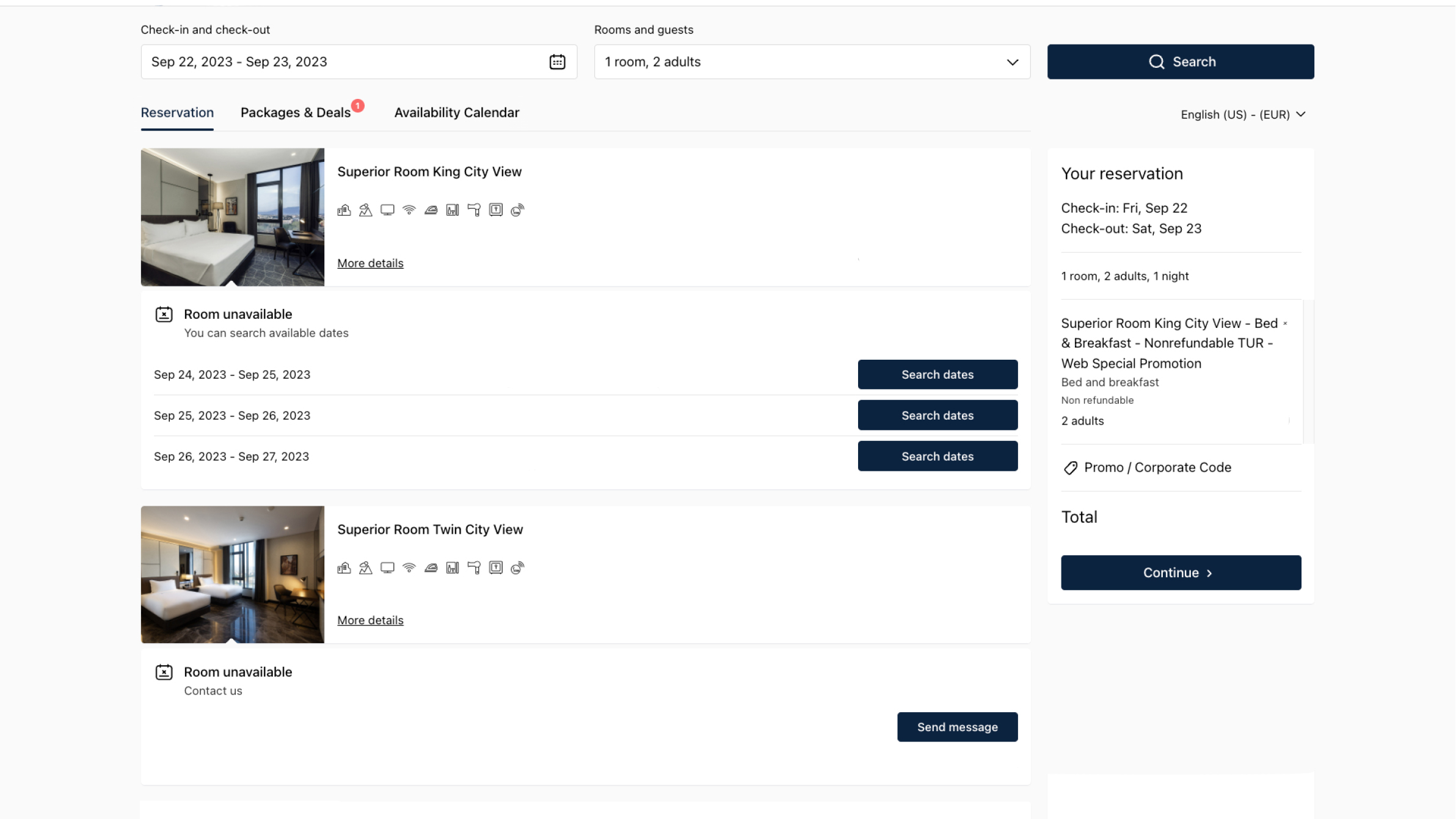Viewport: 1456px width, 819px height.
Task: Open the Availability Calendar tab
Action: point(456,113)
